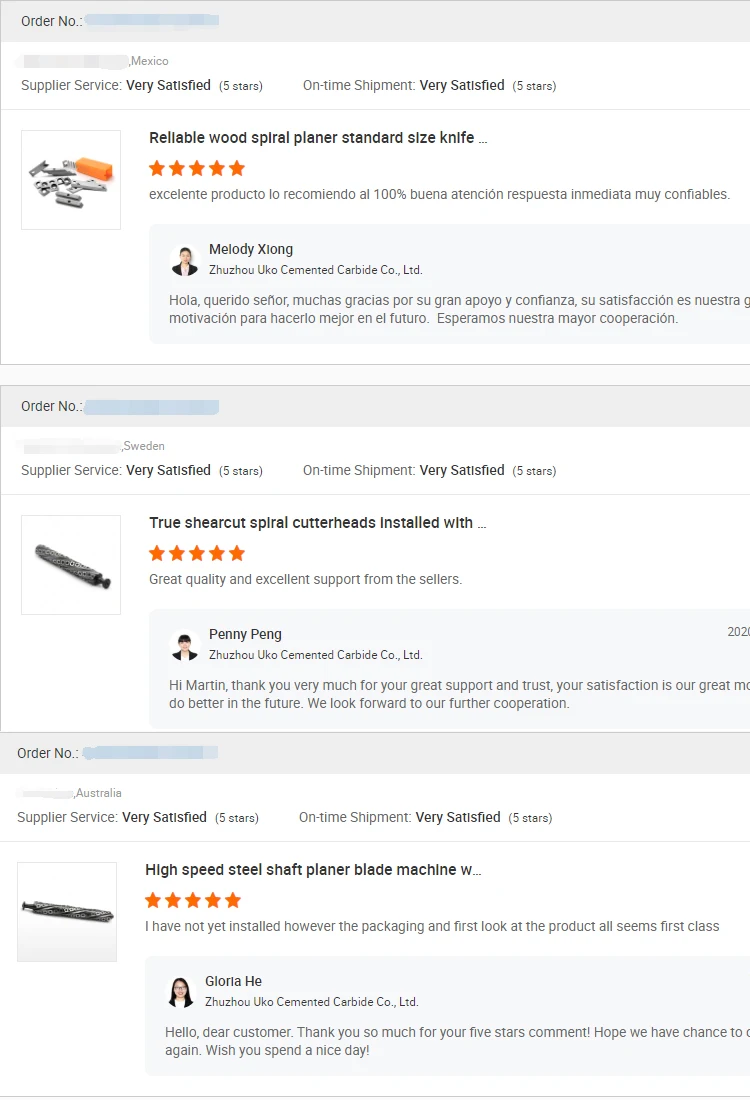
Task: Click the Melody Xiong name
Action: (251, 249)
